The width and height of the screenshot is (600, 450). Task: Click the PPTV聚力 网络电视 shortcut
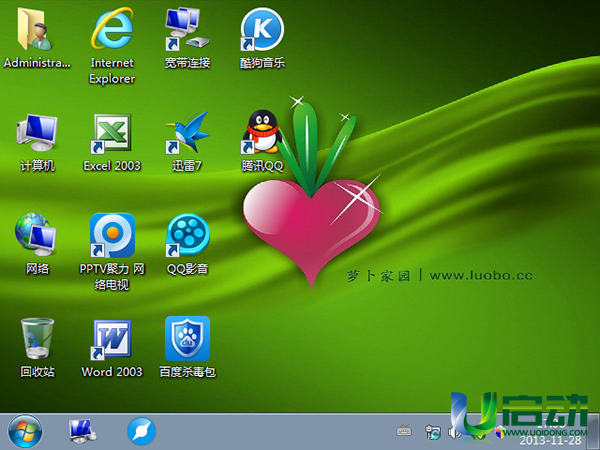pos(112,236)
